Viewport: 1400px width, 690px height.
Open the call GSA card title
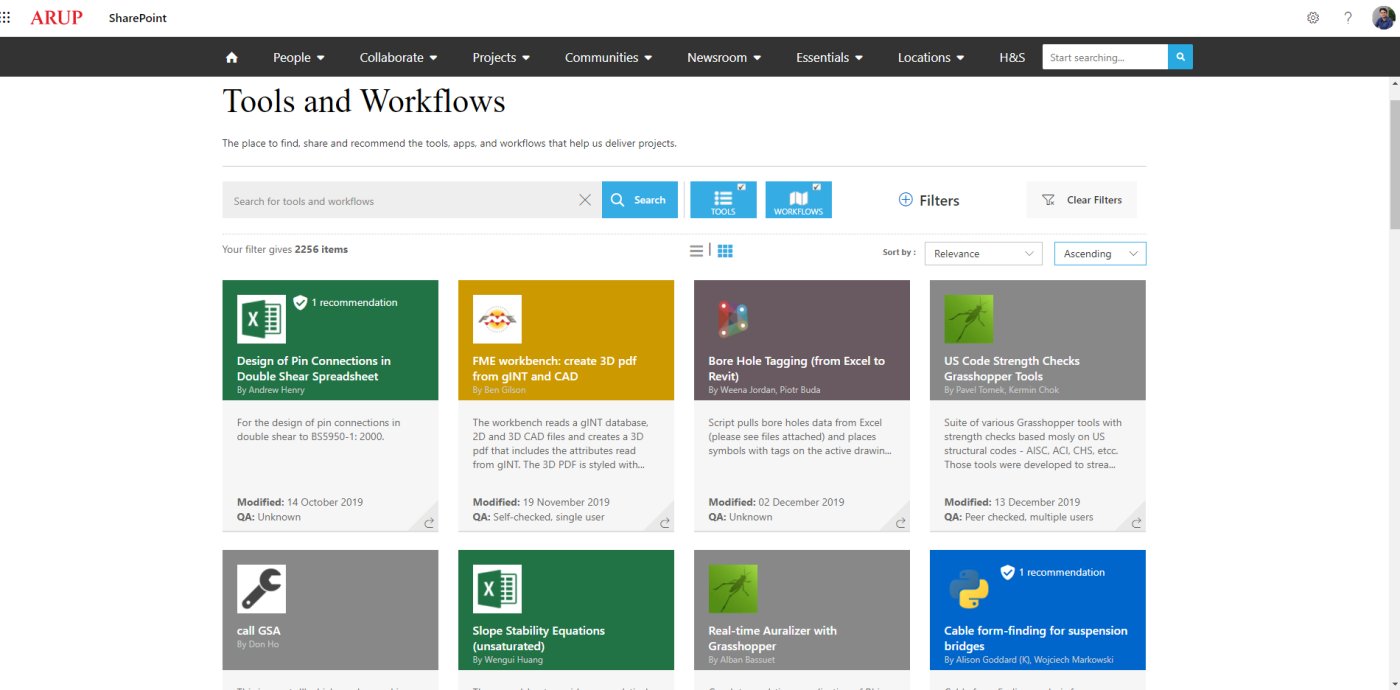pyautogui.click(x=258, y=630)
